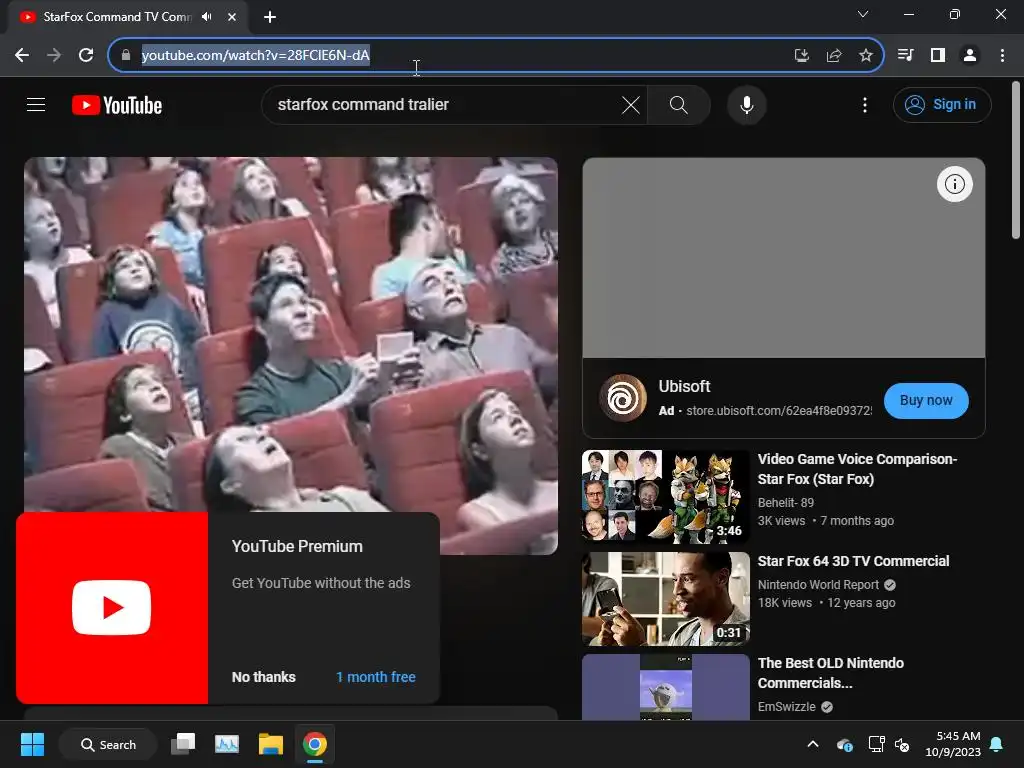Show hidden system tray icons
Viewport: 1024px width, 768px height.
point(813,744)
